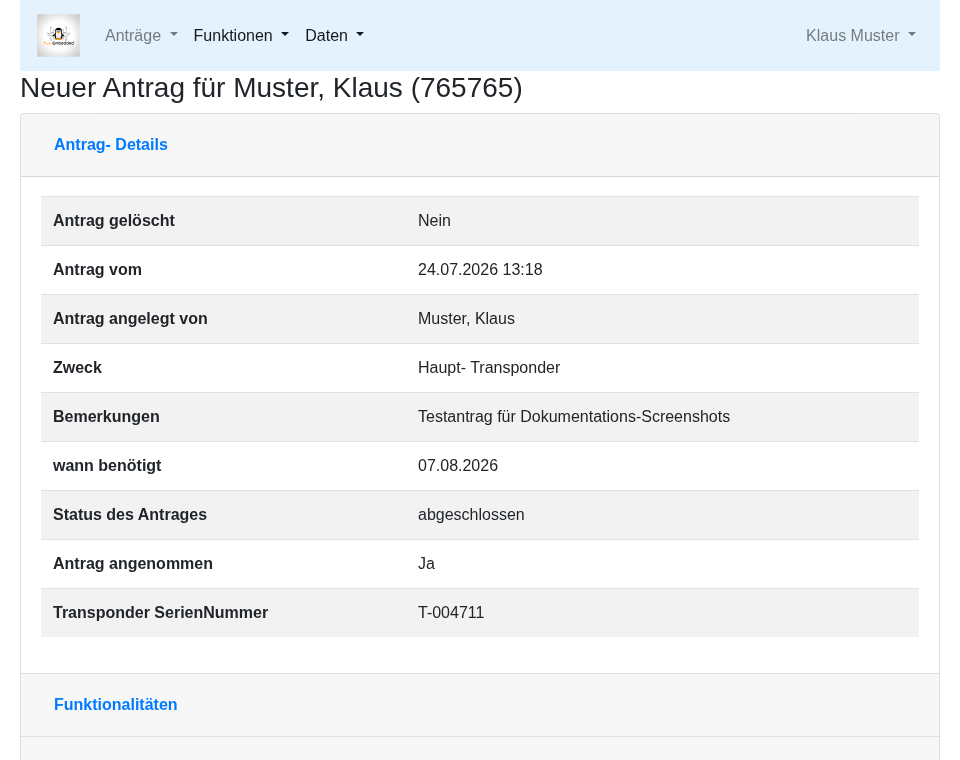Select the 'Transponder SerienNummer' label
This screenshot has width=960, height=760.
160,612
